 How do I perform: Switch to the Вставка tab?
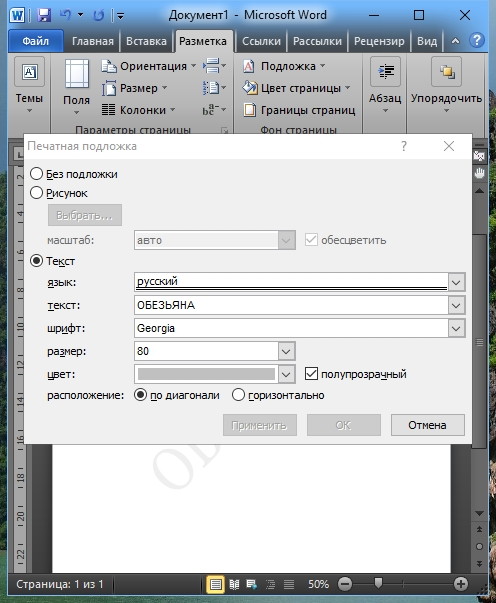[146, 41]
